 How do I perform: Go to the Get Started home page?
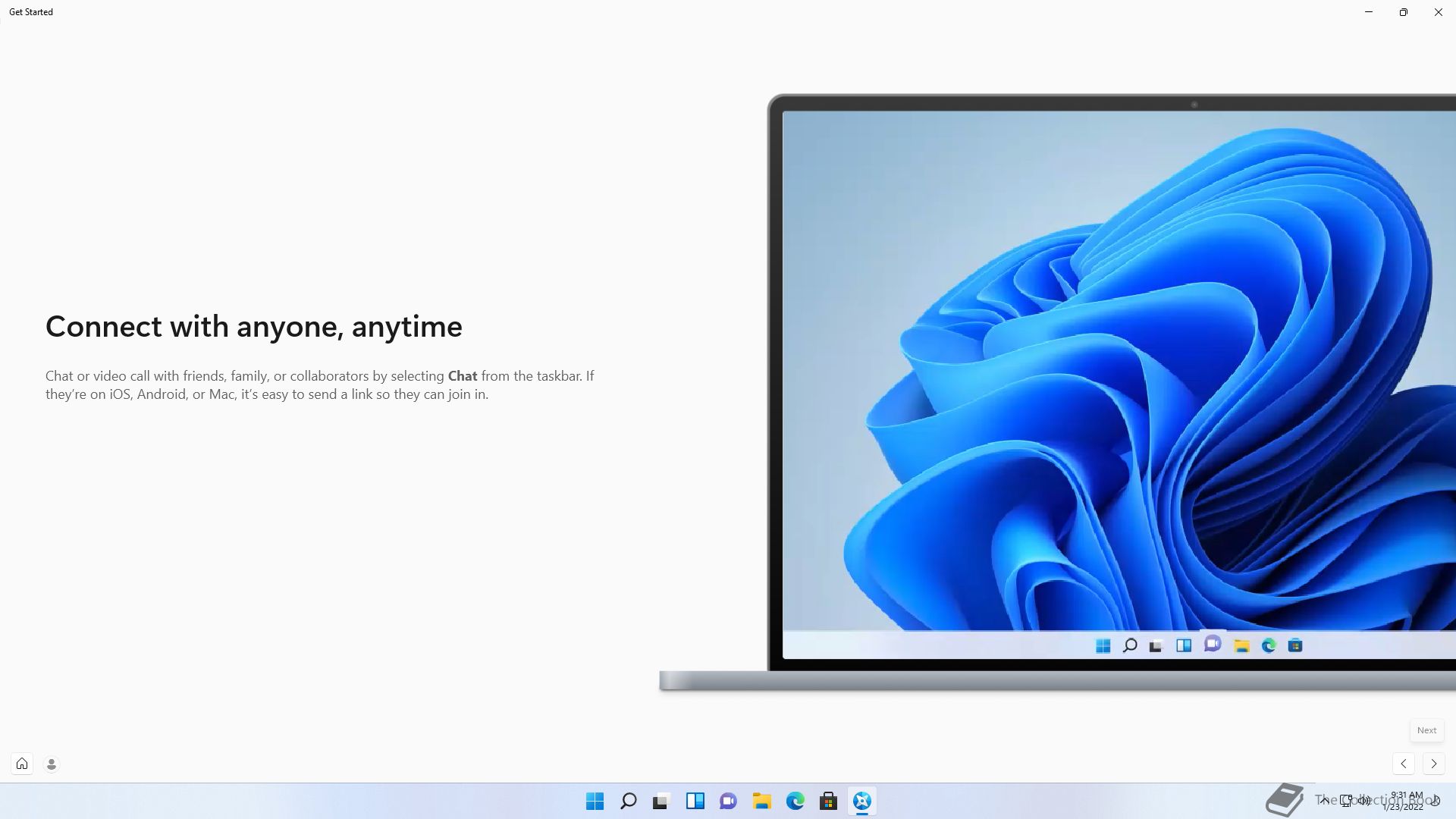pos(22,764)
